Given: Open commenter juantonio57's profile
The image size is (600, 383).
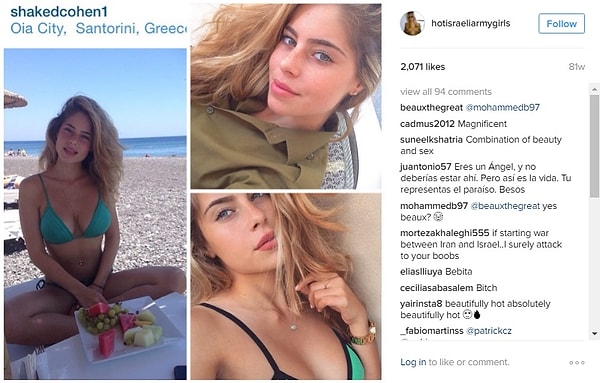Looking at the screenshot, I should 426,167.
